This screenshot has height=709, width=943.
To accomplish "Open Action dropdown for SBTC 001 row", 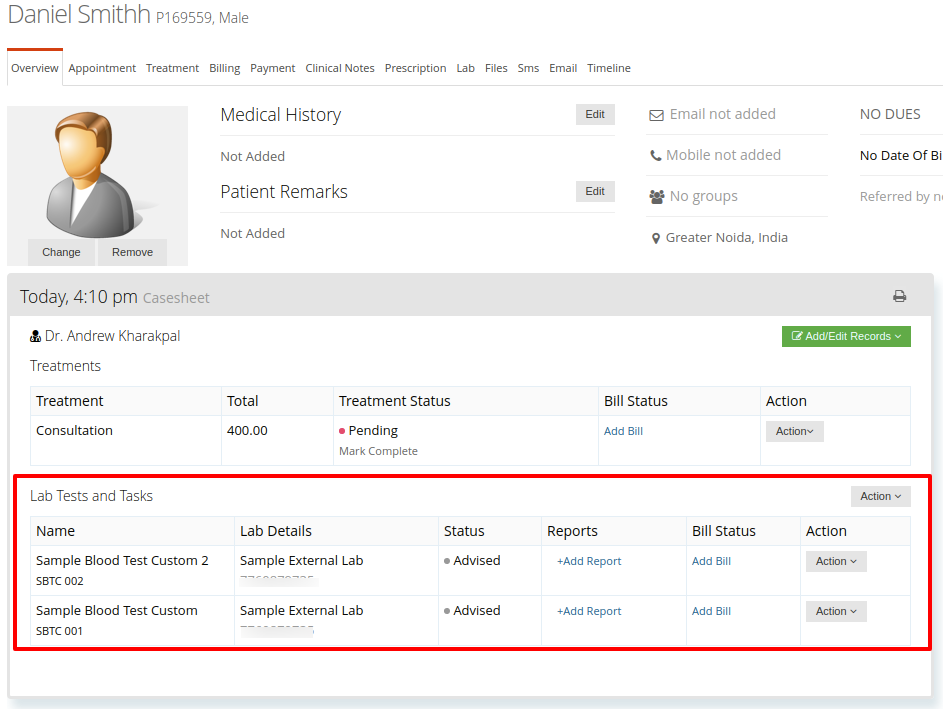I will tap(836, 611).
